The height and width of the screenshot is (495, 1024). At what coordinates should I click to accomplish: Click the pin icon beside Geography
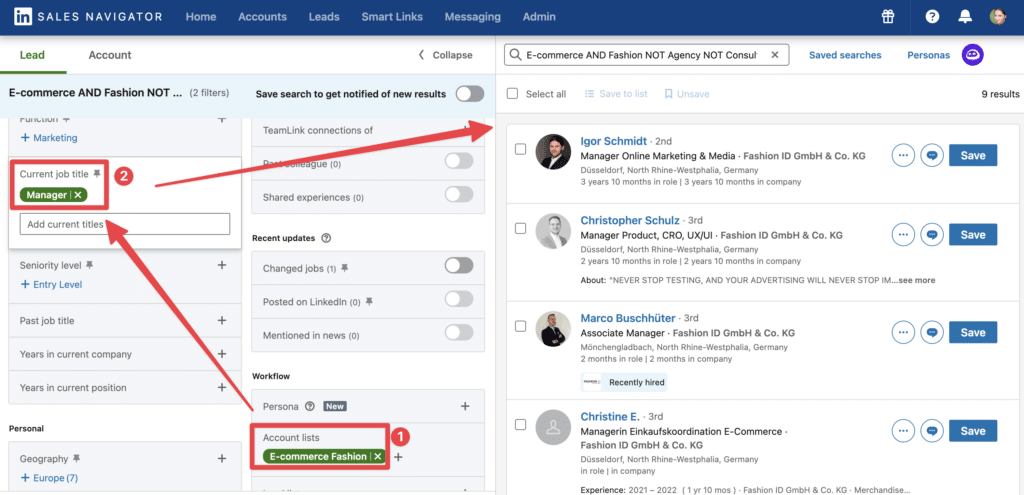pos(76,458)
